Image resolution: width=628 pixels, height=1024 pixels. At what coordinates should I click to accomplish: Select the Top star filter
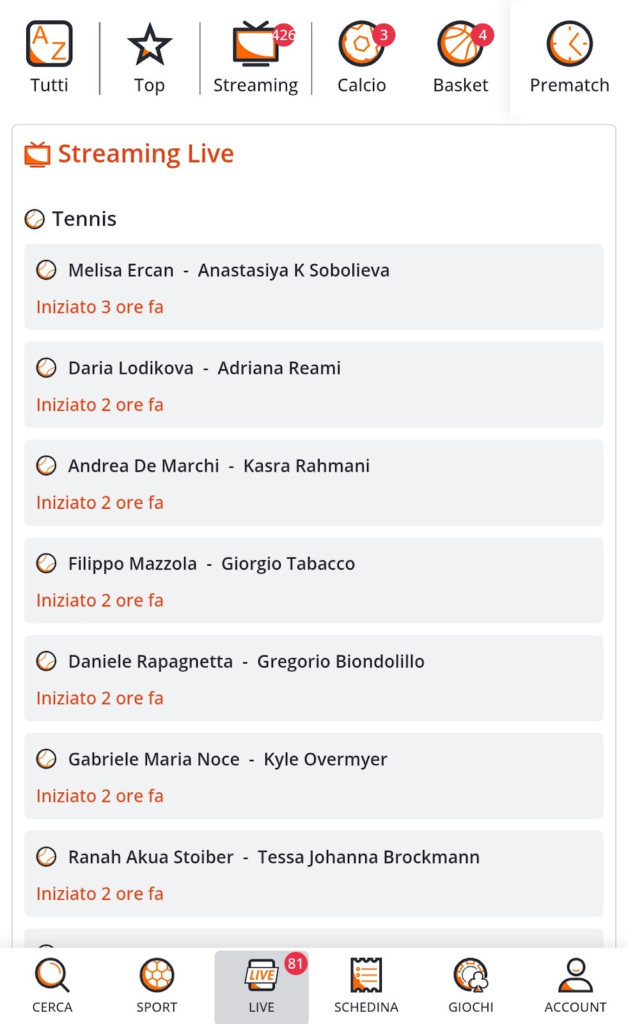(x=149, y=58)
